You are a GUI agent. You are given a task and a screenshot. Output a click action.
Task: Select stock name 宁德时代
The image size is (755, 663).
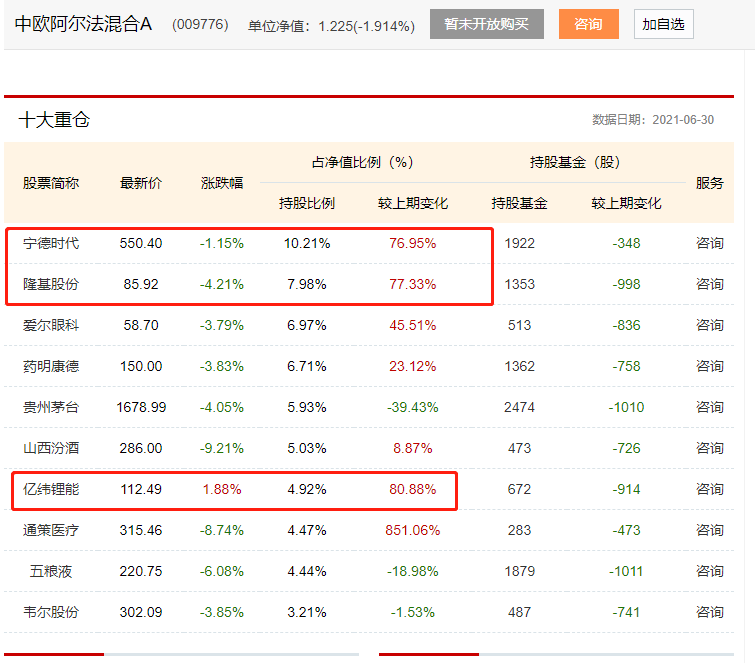tap(51, 243)
